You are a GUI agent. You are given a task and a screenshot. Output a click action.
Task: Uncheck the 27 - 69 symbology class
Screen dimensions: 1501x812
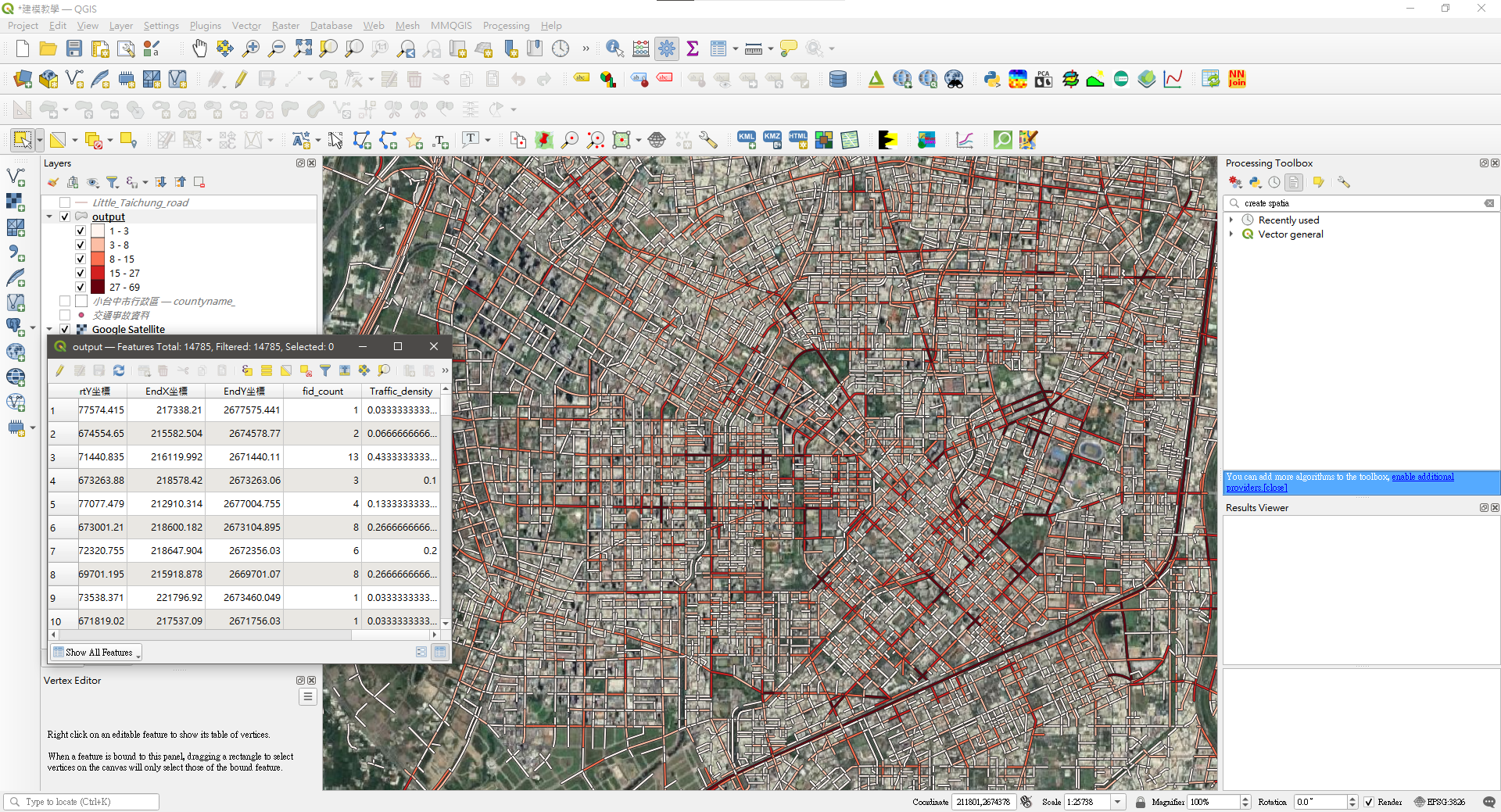81,287
